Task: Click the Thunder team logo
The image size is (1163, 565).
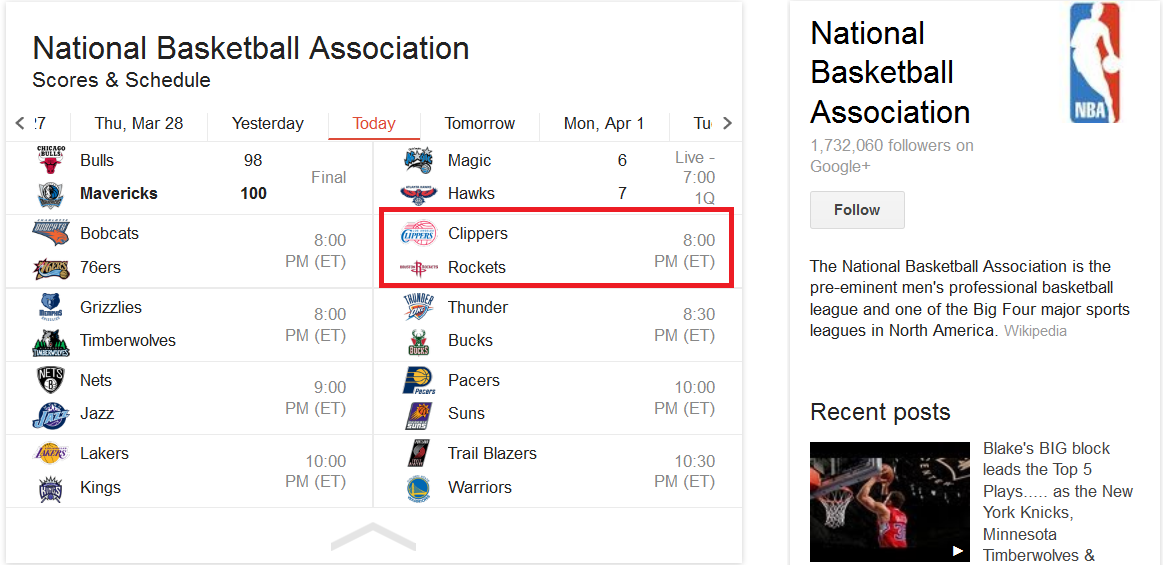Action: pyautogui.click(x=418, y=307)
